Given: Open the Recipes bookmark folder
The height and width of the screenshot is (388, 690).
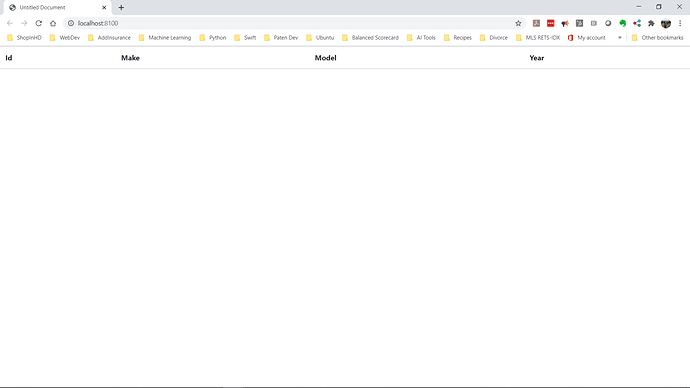Looking at the screenshot, I should tap(458, 38).
